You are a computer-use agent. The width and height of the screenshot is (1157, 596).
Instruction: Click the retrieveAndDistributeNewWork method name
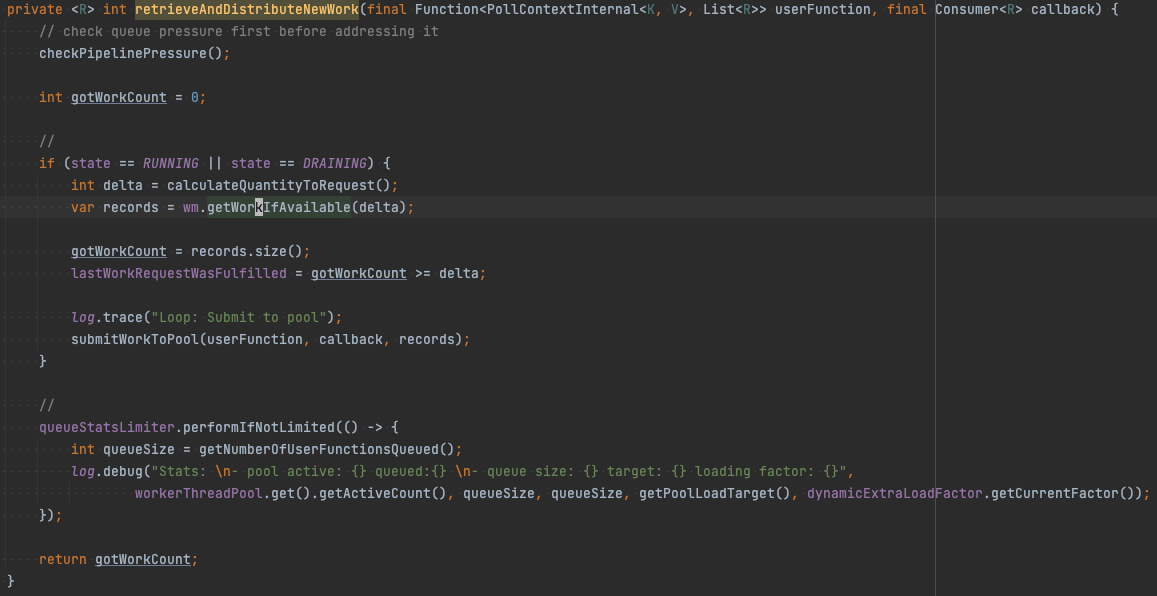coord(246,10)
